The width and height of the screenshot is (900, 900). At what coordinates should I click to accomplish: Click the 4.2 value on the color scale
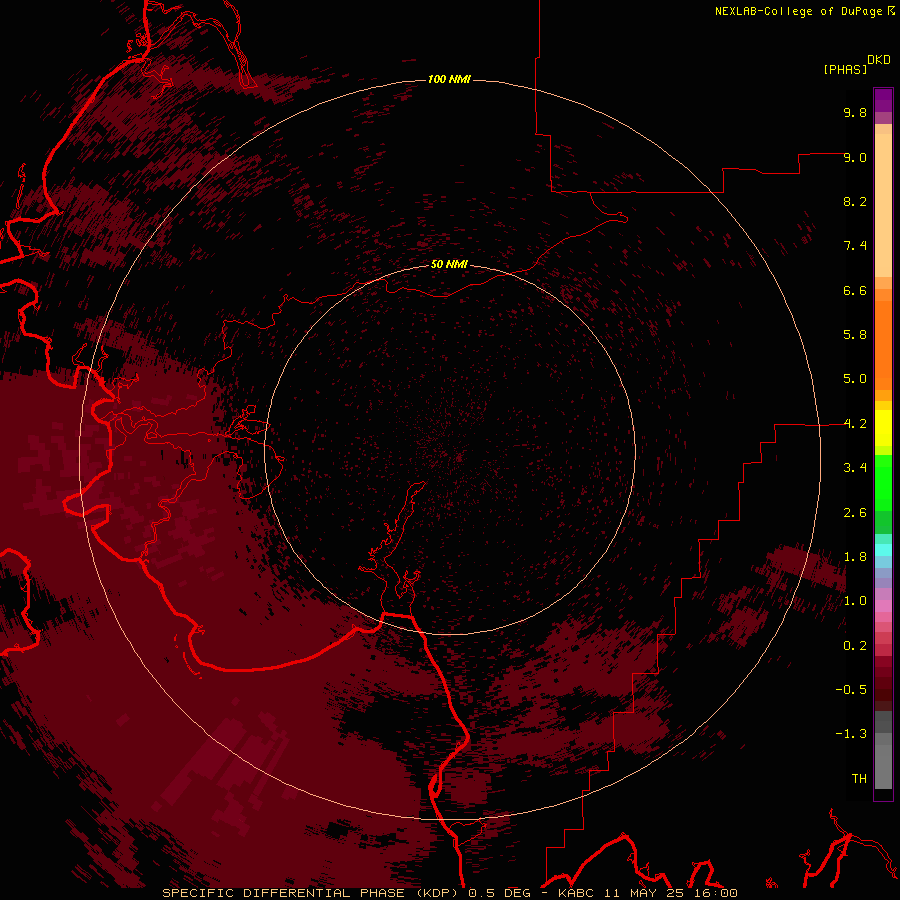click(855, 424)
